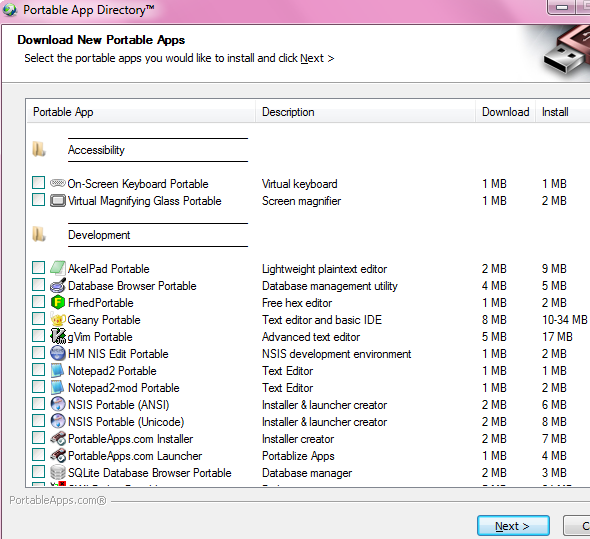Screen dimensions: 590x539
Task: Tick the Notepad2 Portable checkbox
Action: point(38,370)
